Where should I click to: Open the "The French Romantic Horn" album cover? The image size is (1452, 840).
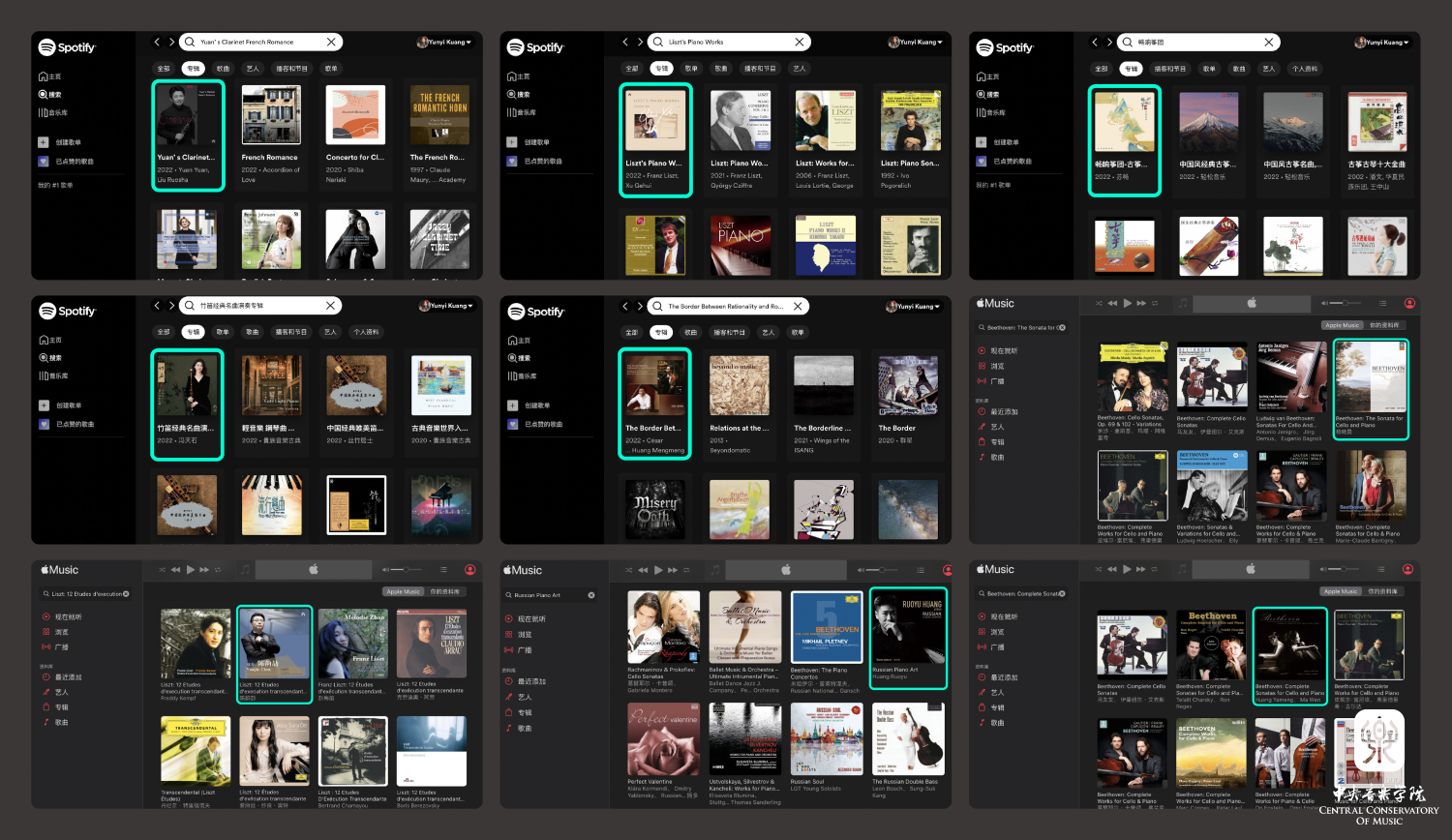pos(440,114)
